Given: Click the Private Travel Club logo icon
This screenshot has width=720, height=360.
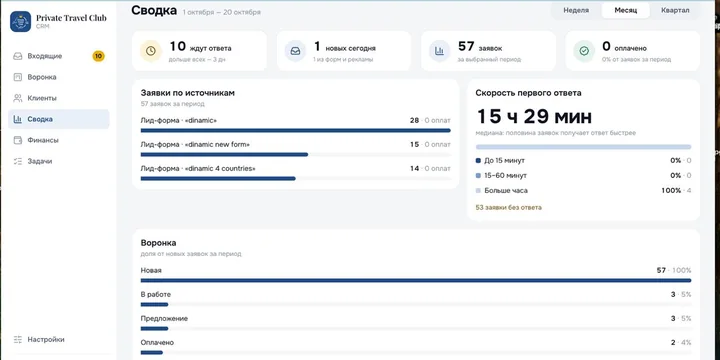Looking at the screenshot, I should point(21,22).
